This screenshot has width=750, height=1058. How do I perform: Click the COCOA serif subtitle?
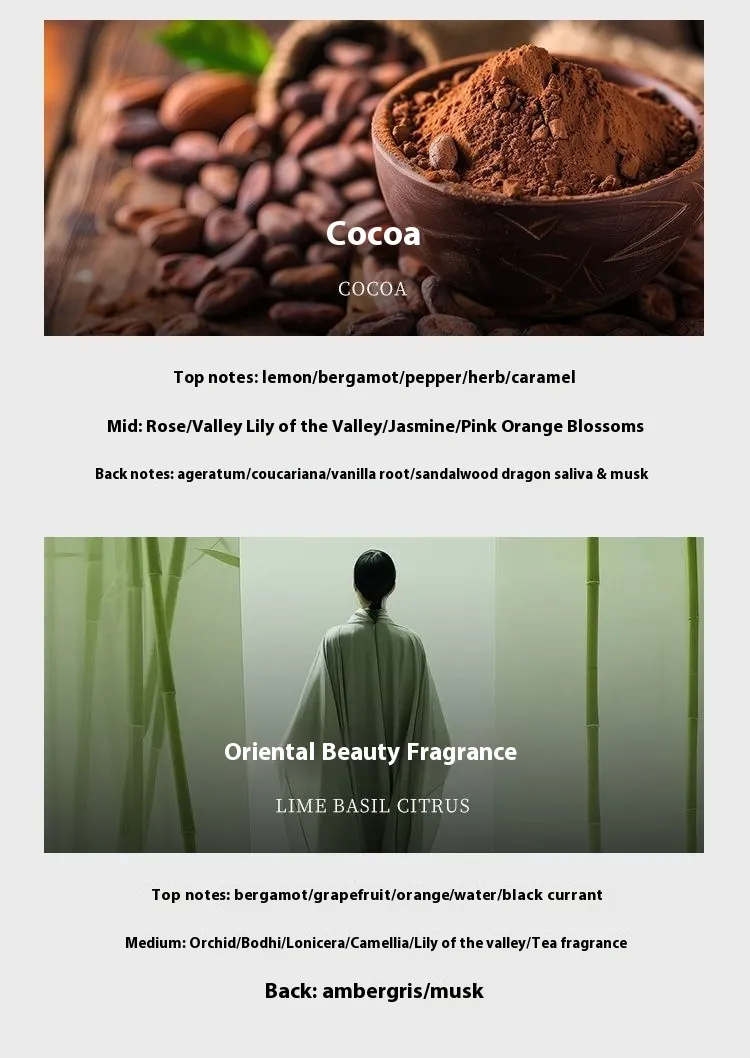click(x=373, y=289)
